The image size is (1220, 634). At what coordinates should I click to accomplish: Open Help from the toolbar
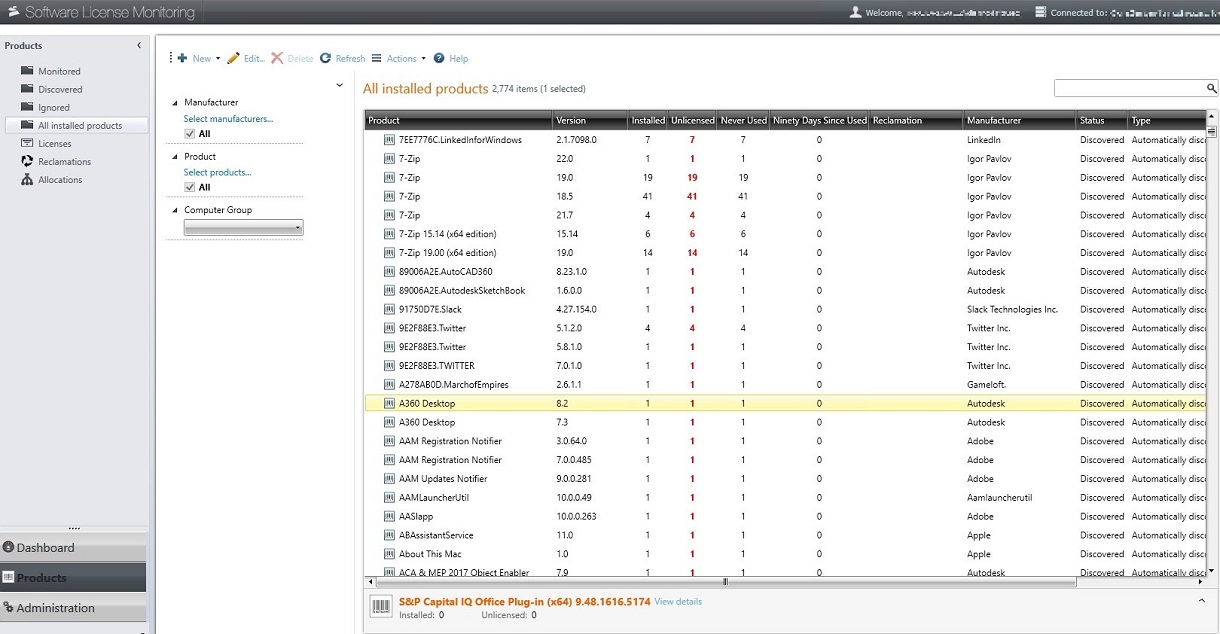451,58
